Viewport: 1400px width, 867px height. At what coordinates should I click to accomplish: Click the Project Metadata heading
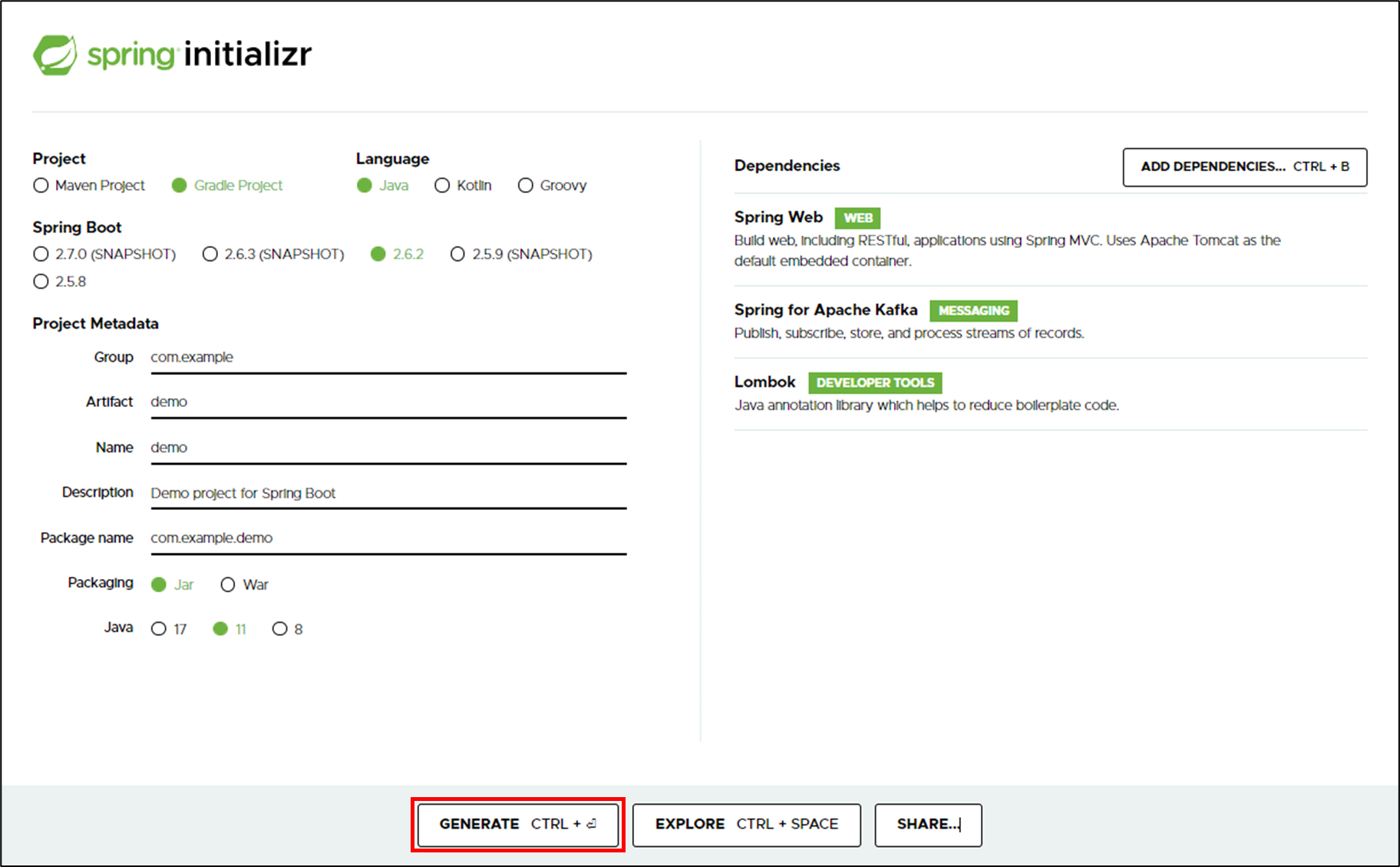click(95, 324)
